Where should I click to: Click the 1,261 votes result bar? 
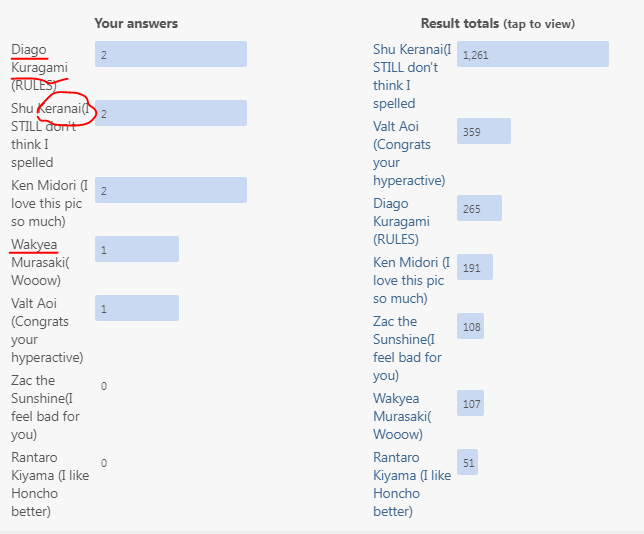coord(533,54)
